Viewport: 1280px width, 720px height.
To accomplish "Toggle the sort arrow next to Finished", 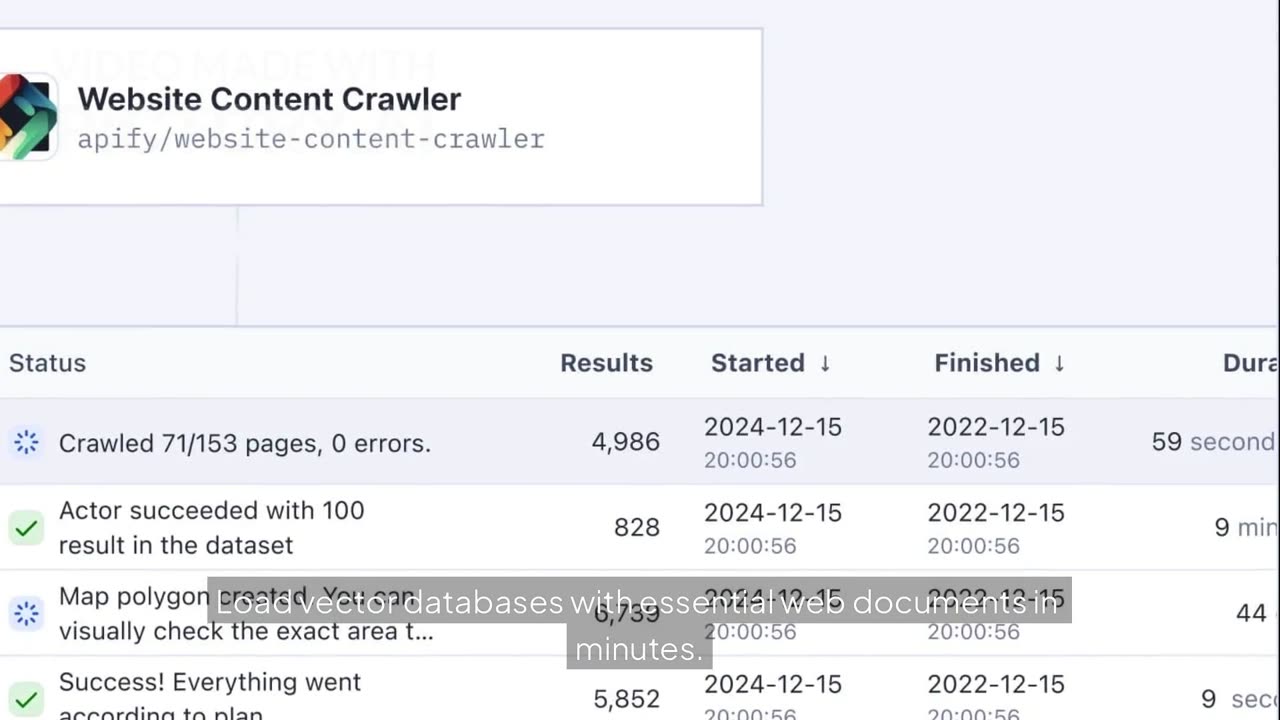I will [x=1059, y=363].
